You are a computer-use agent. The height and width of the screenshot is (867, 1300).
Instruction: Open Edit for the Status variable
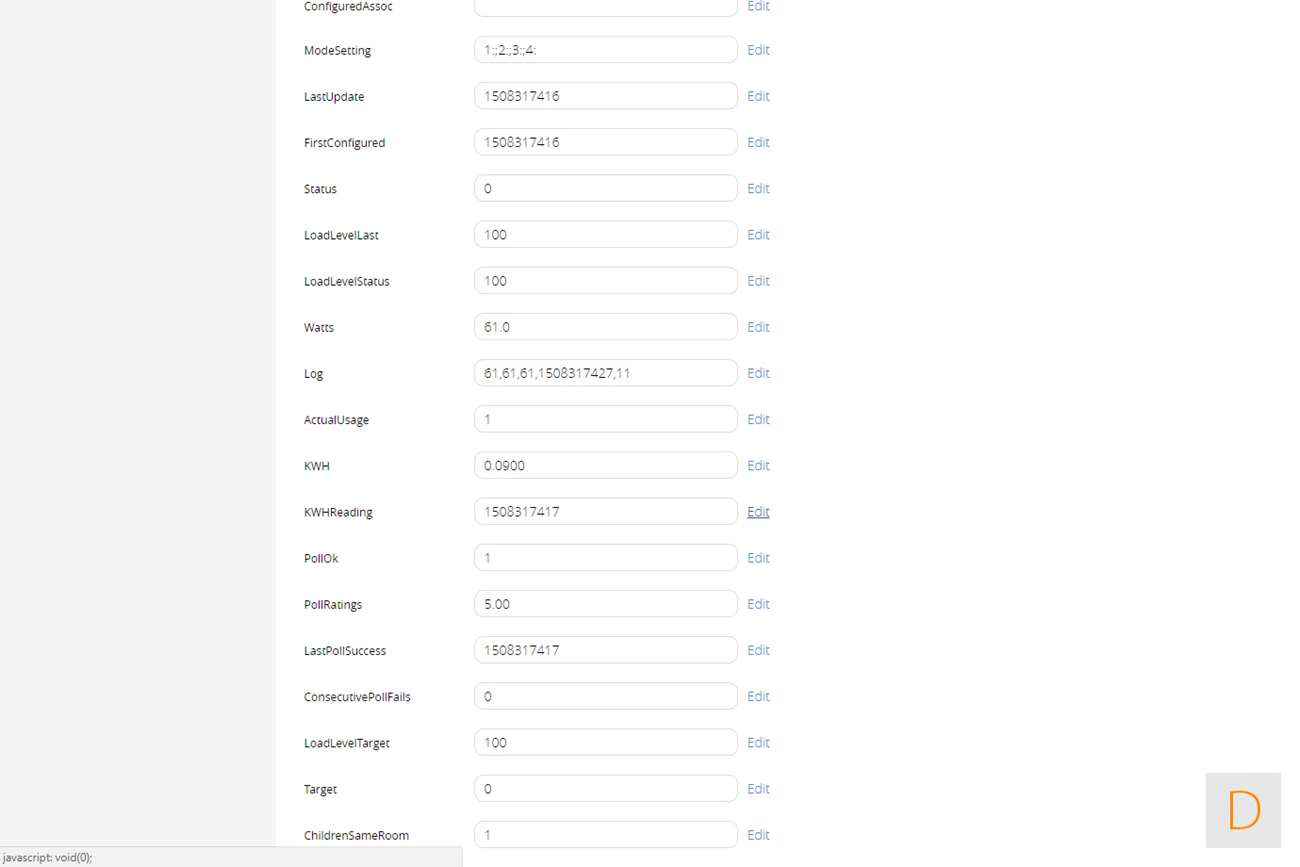[x=758, y=188]
